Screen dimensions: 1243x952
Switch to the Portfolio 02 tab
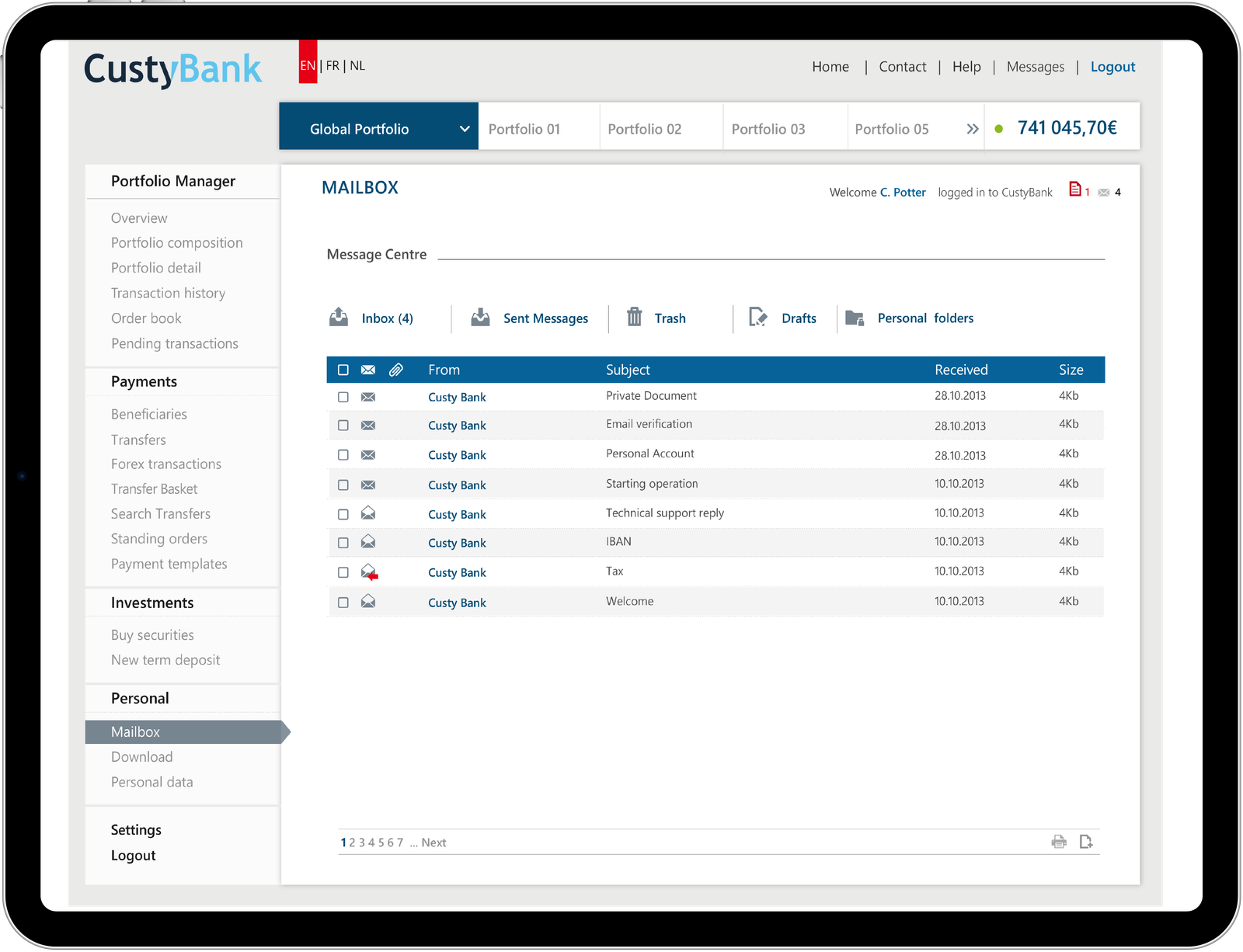(644, 129)
